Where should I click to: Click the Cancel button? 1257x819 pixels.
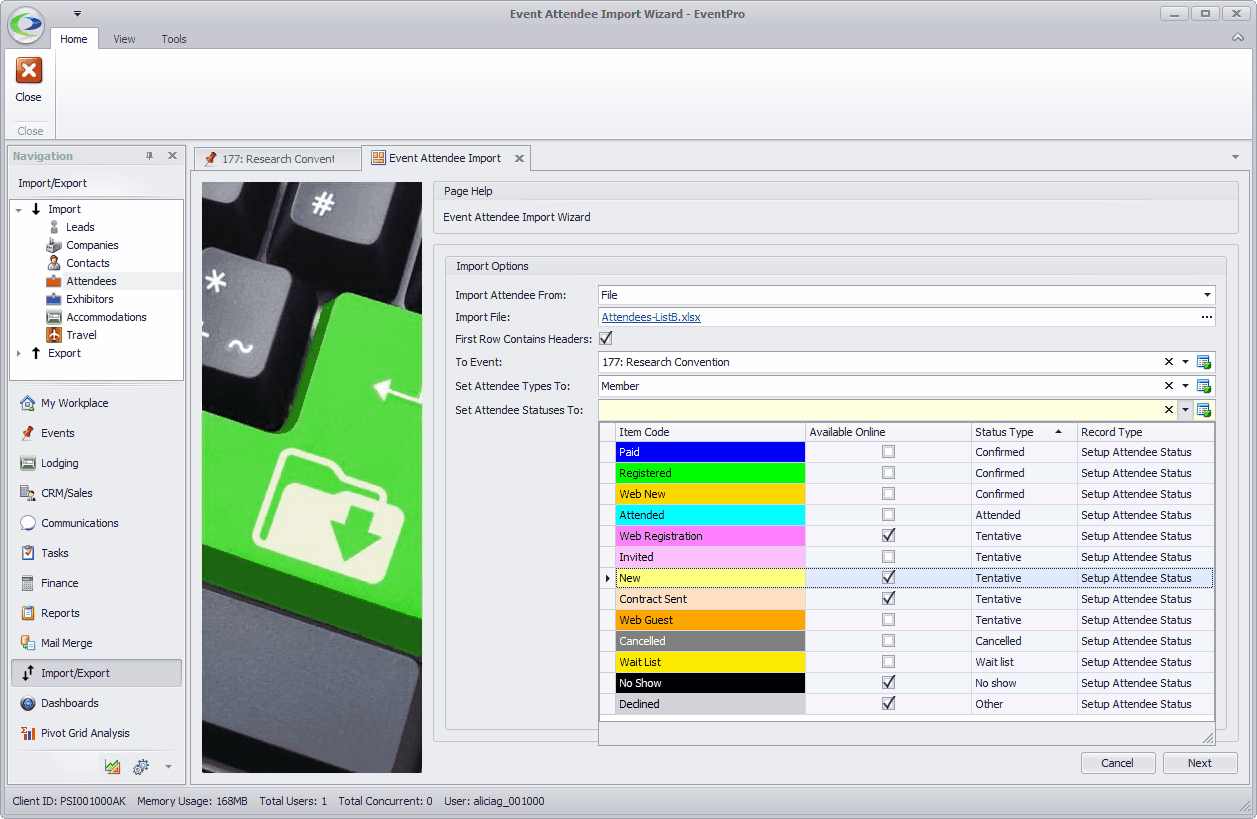pyautogui.click(x=1118, y=763)
